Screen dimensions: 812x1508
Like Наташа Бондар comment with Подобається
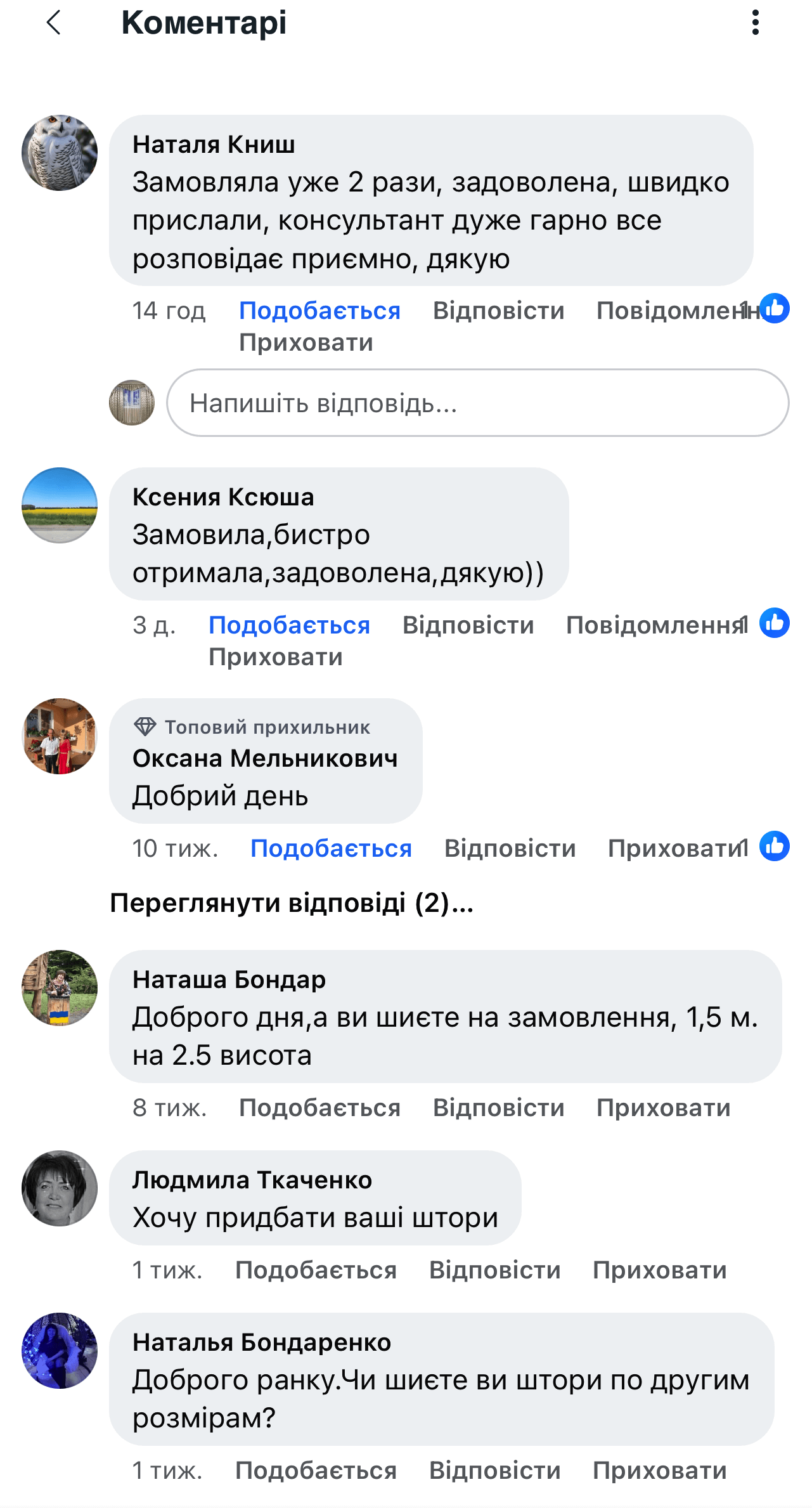(319, 1108)
